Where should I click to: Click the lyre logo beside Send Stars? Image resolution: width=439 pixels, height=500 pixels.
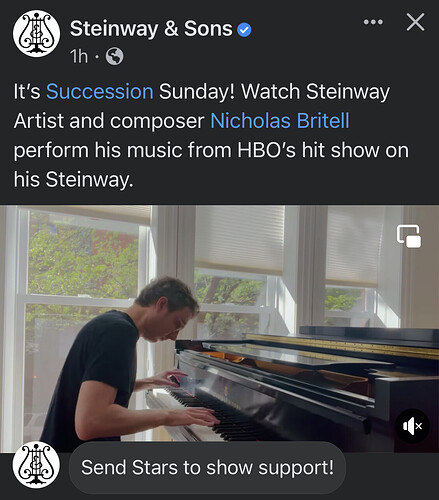[36, 465]
